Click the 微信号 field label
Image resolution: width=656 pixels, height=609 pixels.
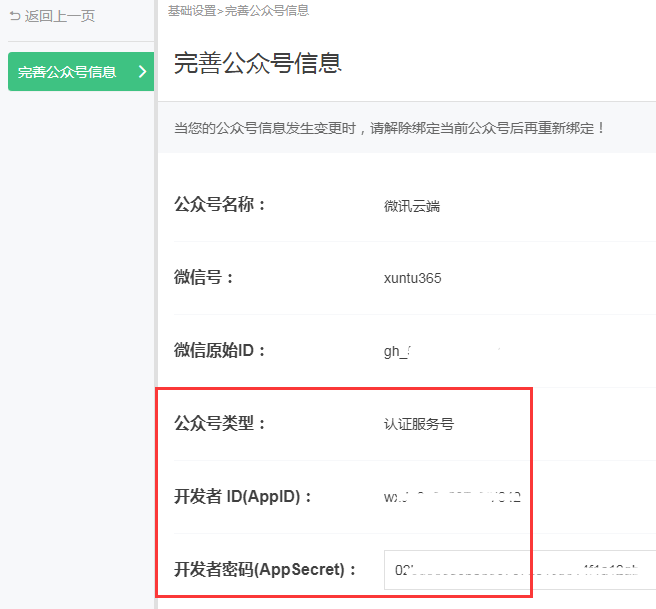click(x=204, y=278)
